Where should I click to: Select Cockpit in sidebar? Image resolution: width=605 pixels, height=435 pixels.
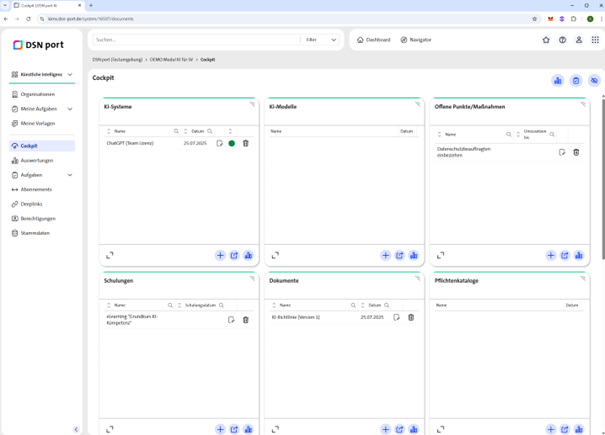[42, 146]
